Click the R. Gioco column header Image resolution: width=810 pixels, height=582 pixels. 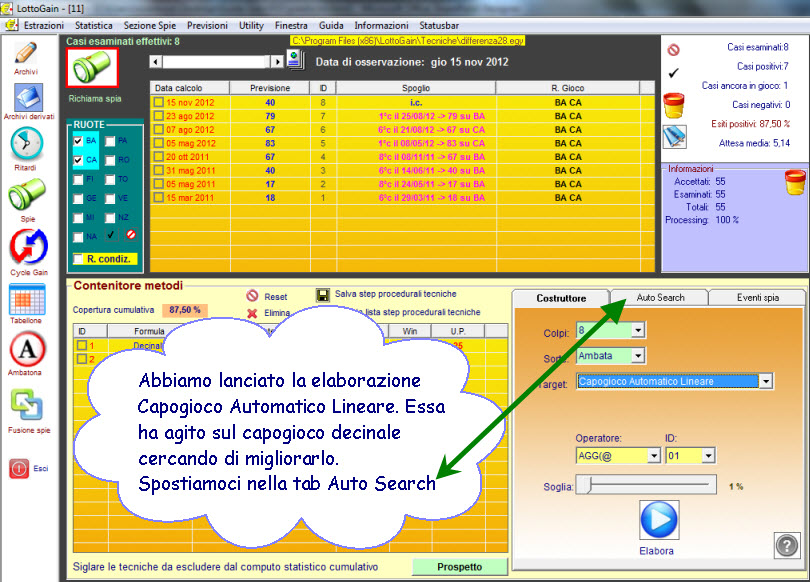pos(568,88)
